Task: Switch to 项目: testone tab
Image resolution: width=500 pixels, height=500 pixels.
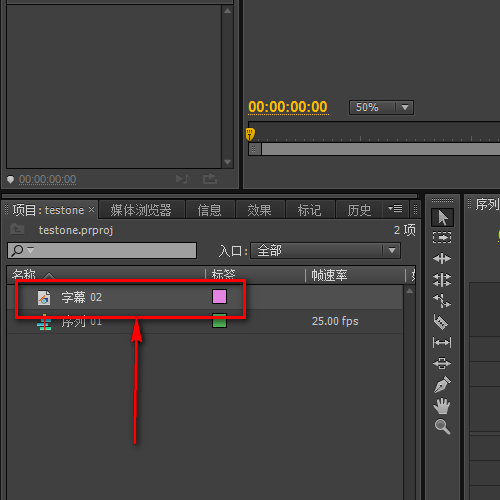Action: 48,210
